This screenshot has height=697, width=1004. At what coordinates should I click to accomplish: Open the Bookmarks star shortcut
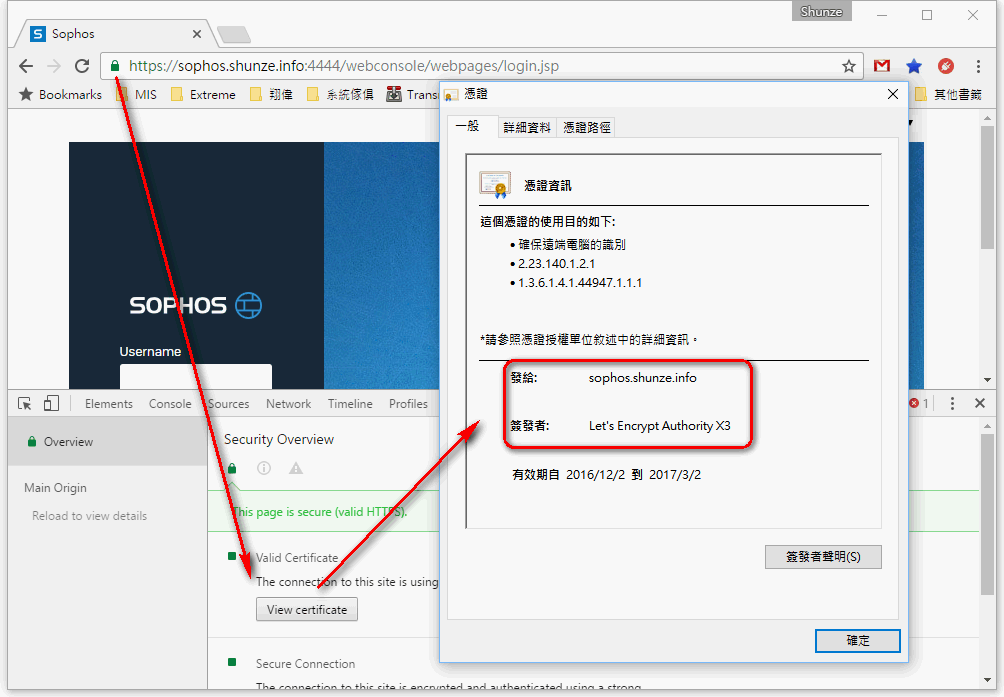click(x=60, y=95)
